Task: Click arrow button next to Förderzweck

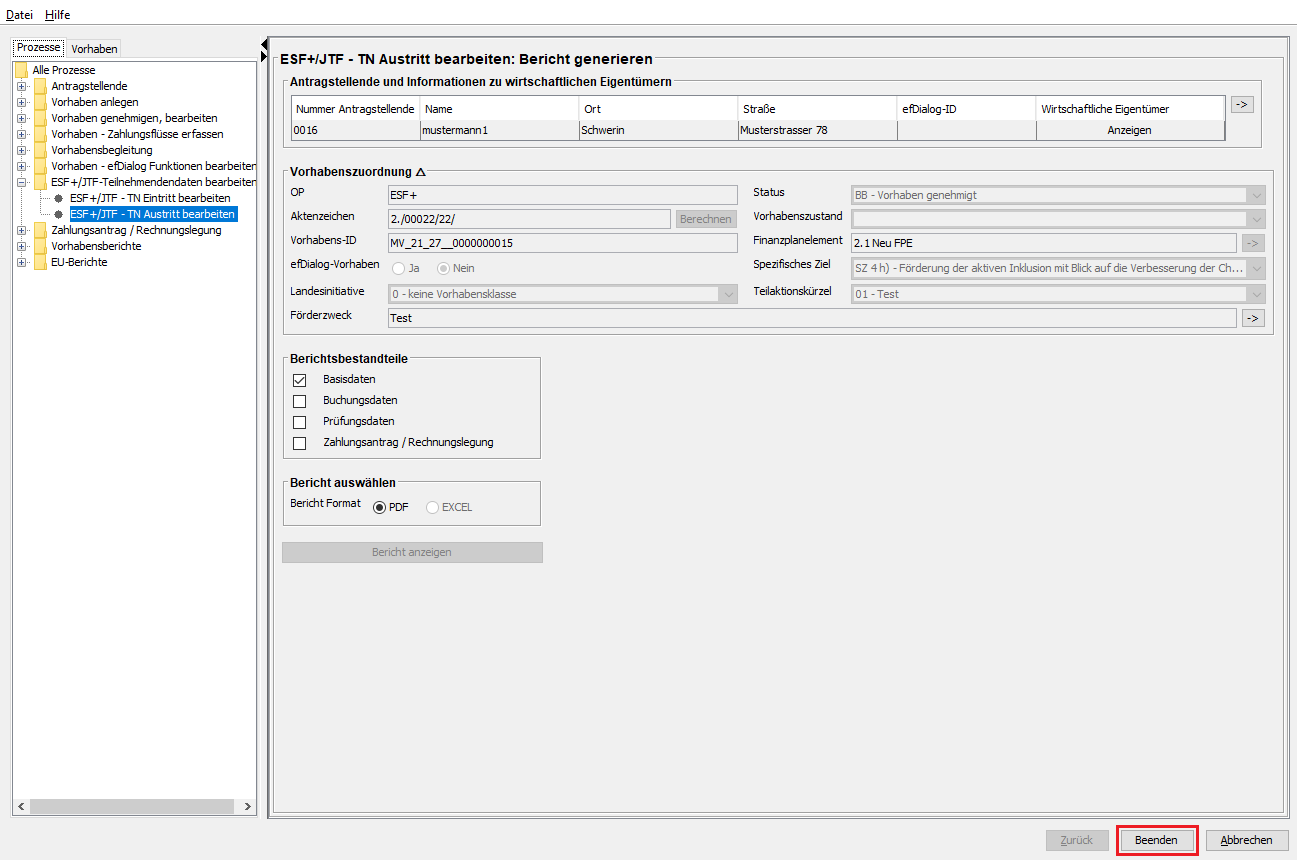Action: click(1253, 318)
